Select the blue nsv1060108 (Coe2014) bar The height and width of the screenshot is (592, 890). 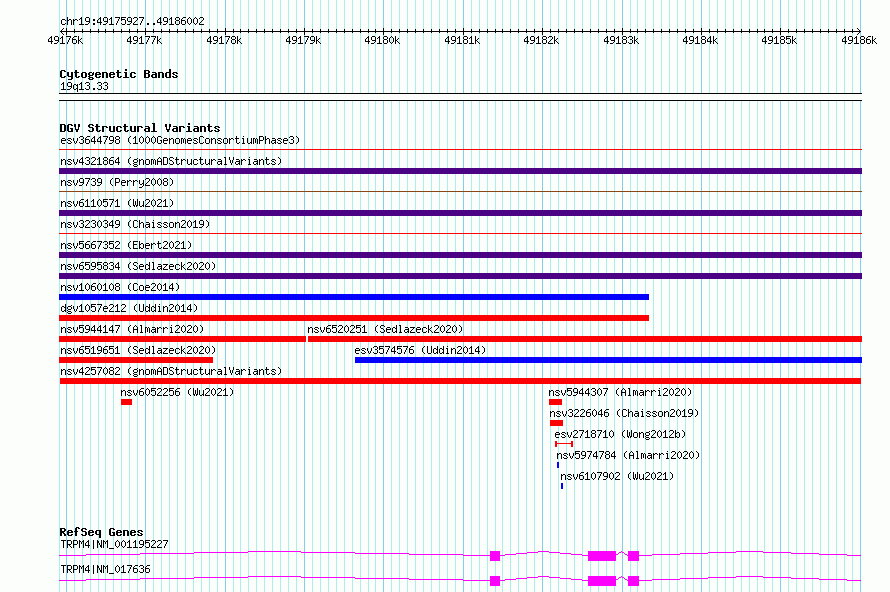354,297
